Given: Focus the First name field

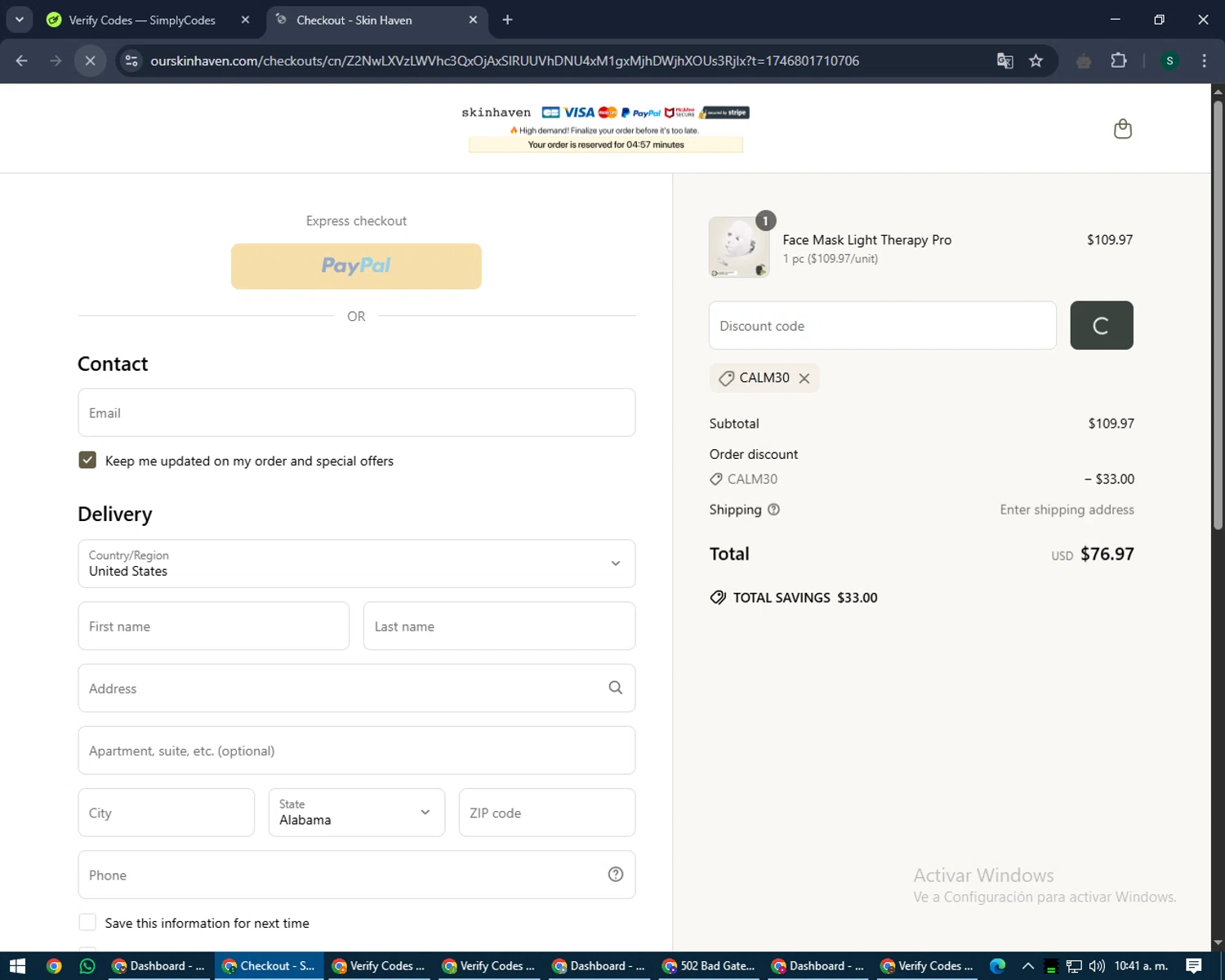Looking at the screenshot, I should (213, 626).
